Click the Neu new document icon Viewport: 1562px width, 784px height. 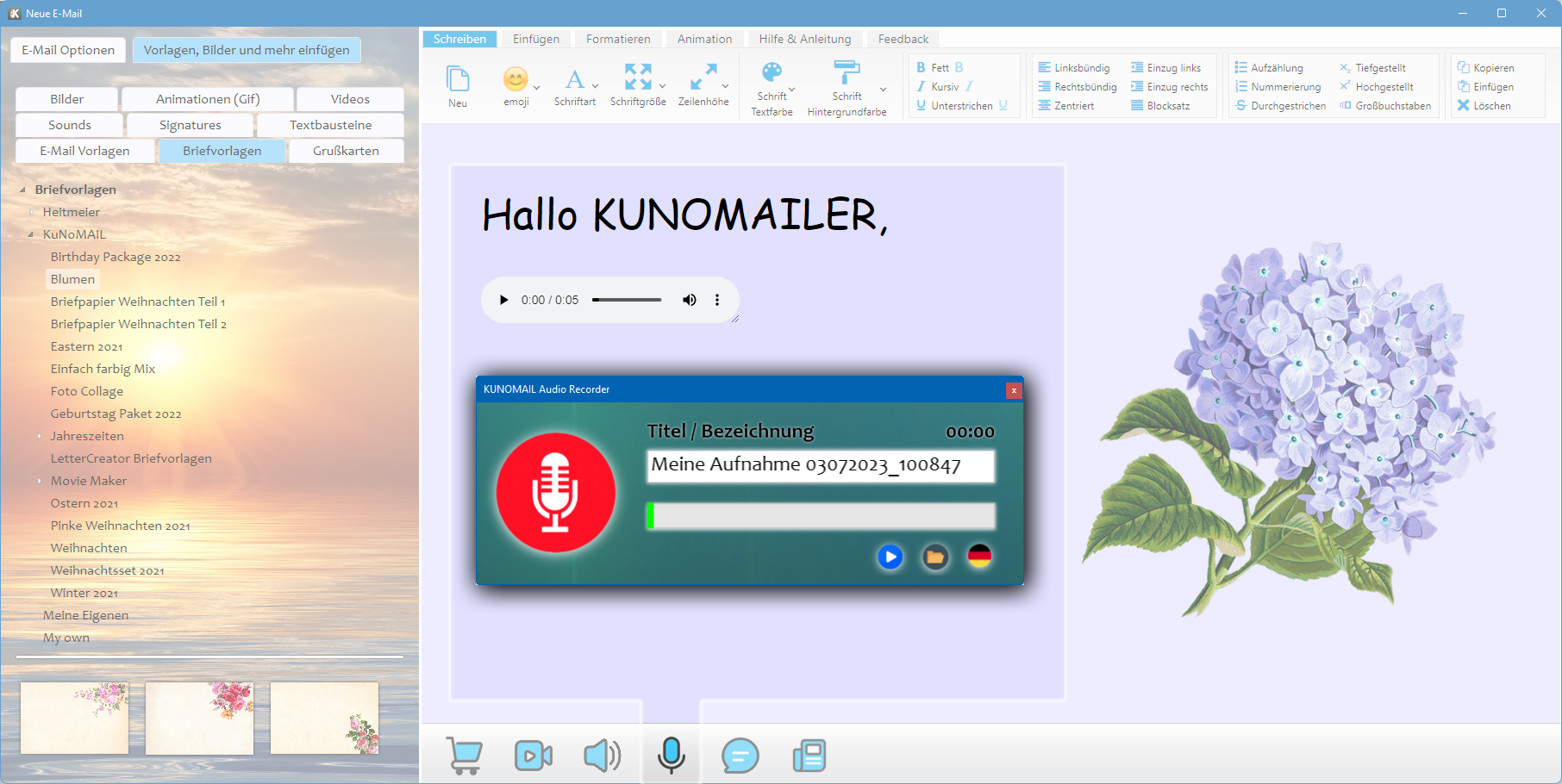coord(458,79)
